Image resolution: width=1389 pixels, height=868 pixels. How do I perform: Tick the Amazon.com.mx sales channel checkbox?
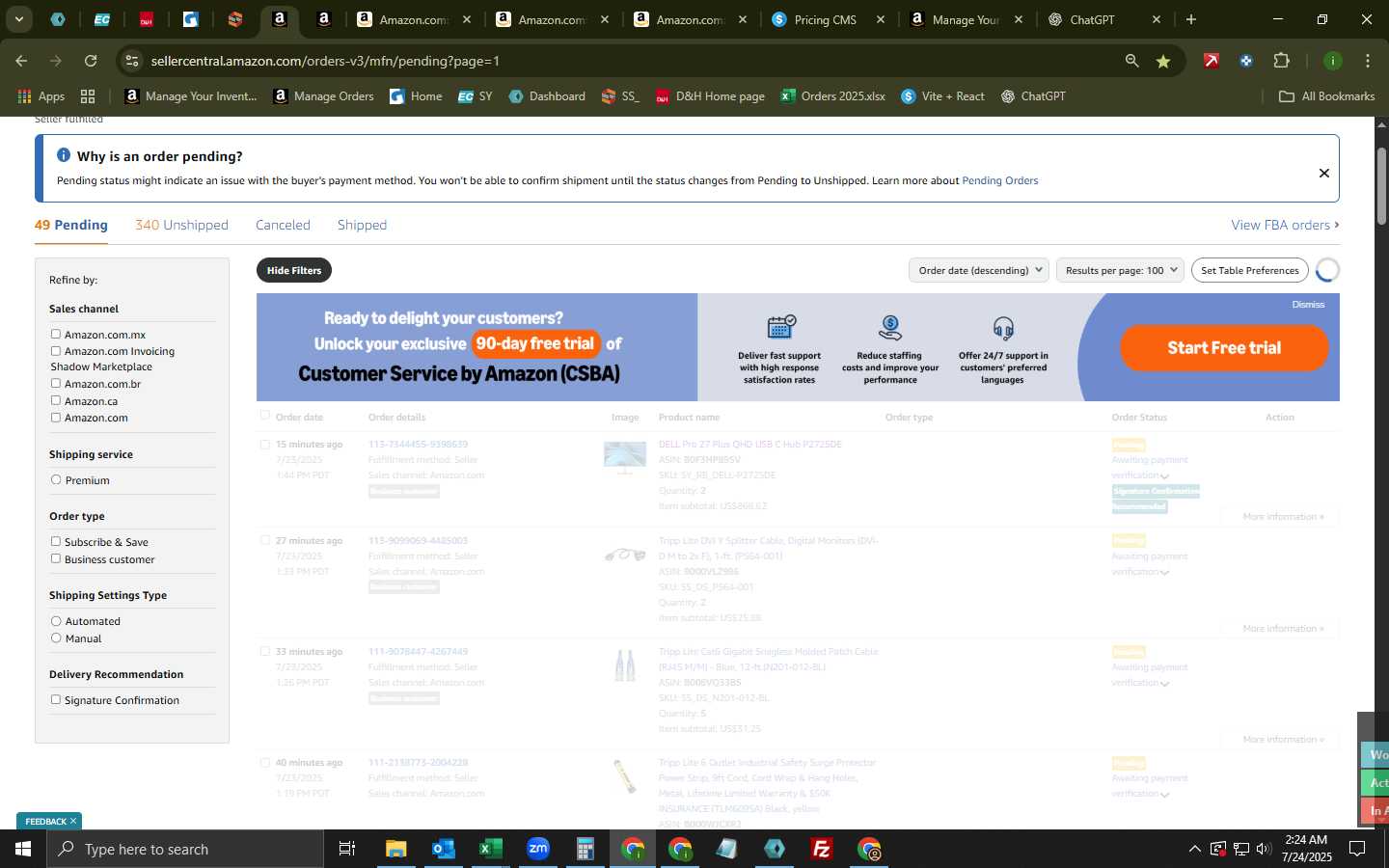pyautogui.click(x=56, y=334)
